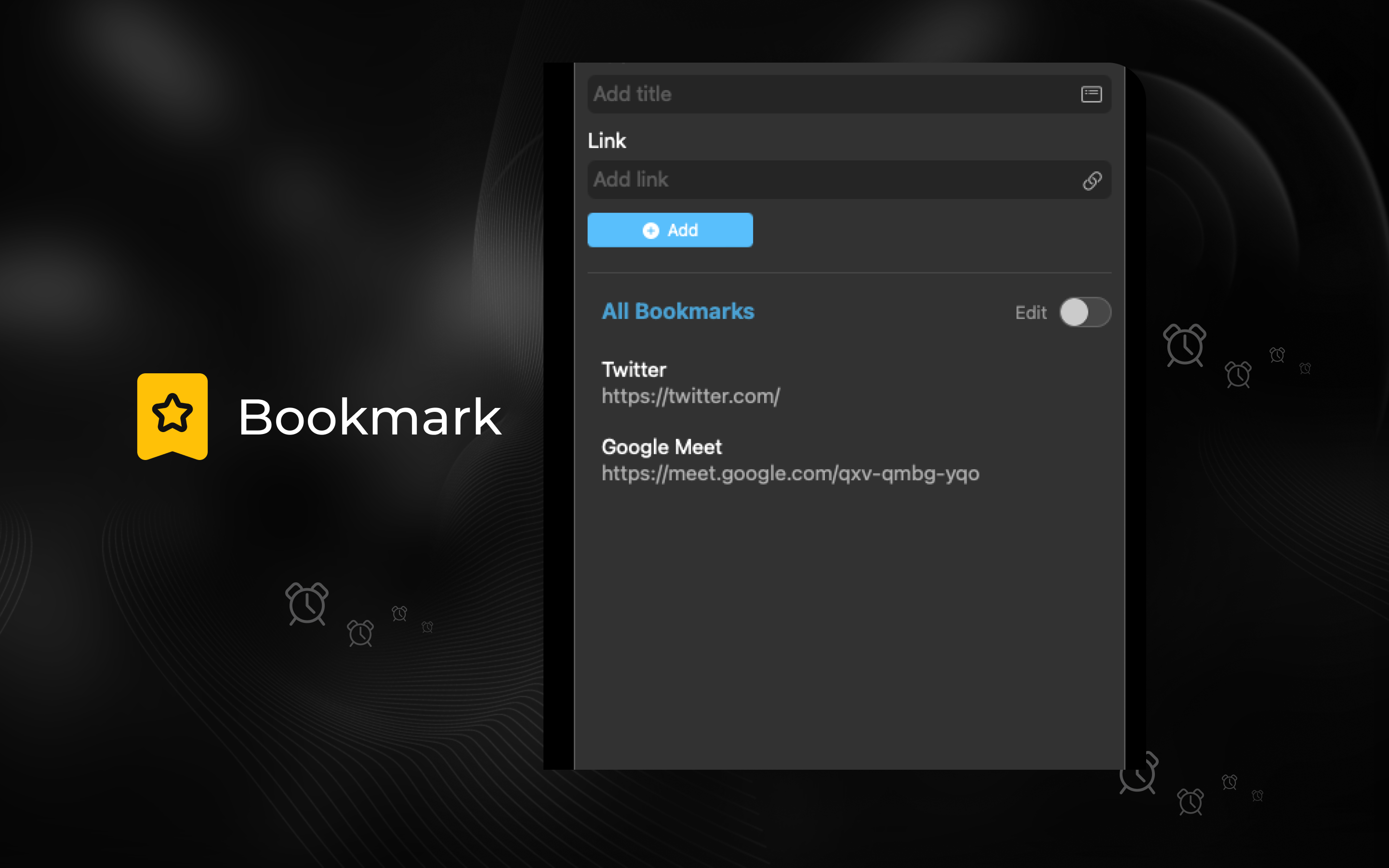Click the alarm clock partly hidden behind panel corner
Screen dimensions: 1389x868
(x=1140, y=773)
